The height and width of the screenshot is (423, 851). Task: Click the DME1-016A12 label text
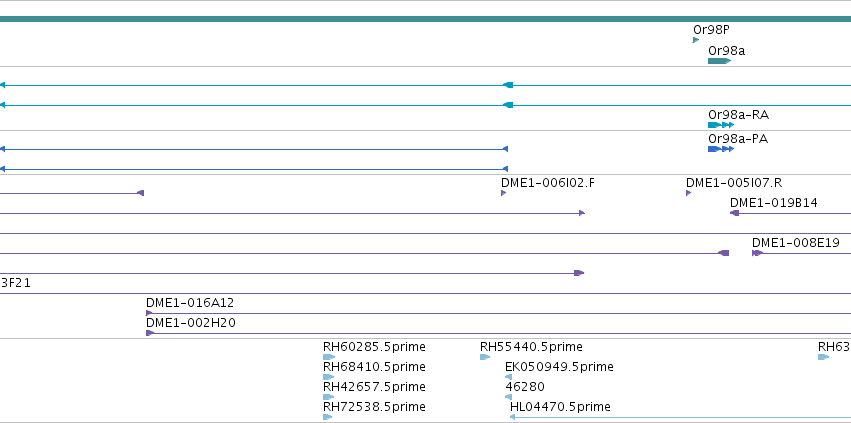coord(190,303)
